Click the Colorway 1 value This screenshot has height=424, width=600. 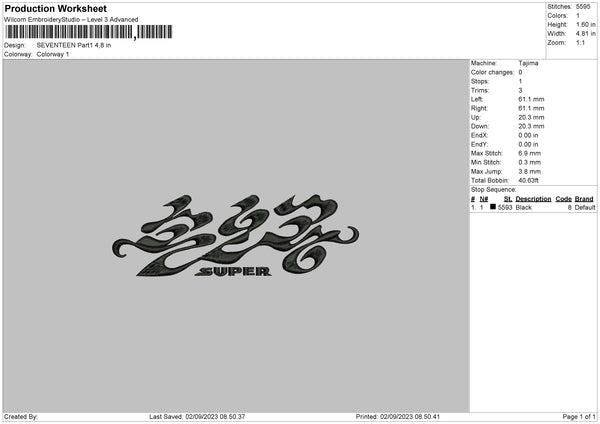tap(53, 54)
